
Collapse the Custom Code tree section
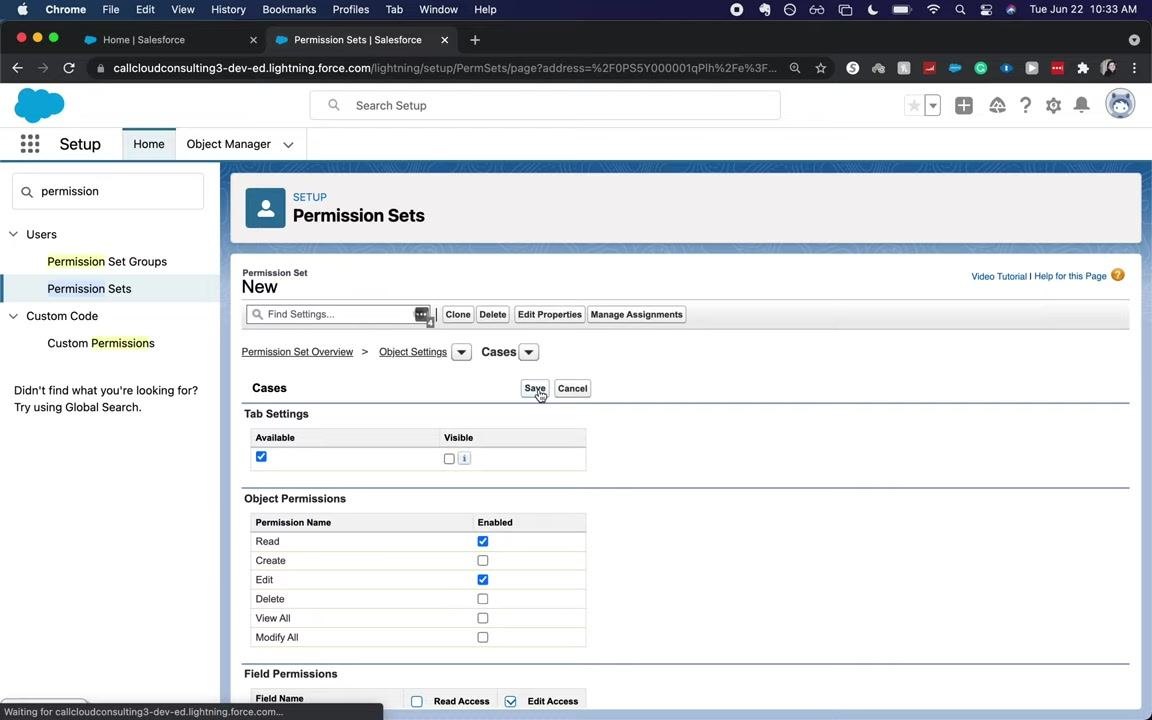click(x=13, y=316)
